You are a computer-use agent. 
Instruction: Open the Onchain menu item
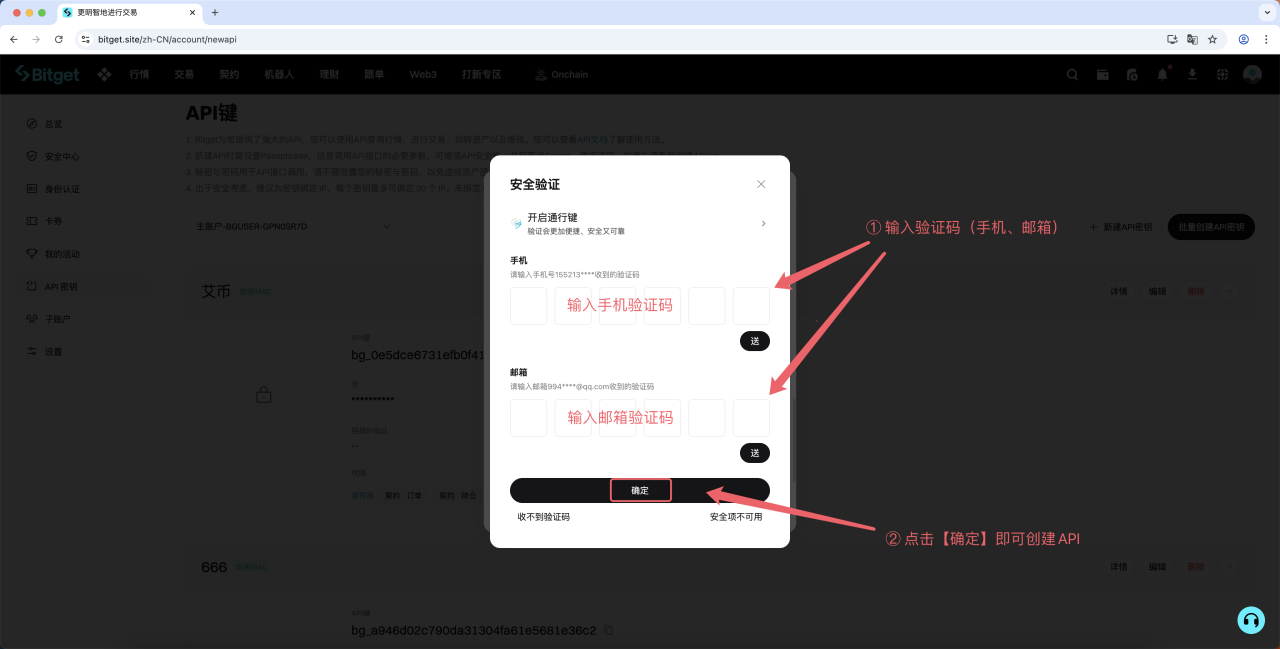tap(562, 75)
